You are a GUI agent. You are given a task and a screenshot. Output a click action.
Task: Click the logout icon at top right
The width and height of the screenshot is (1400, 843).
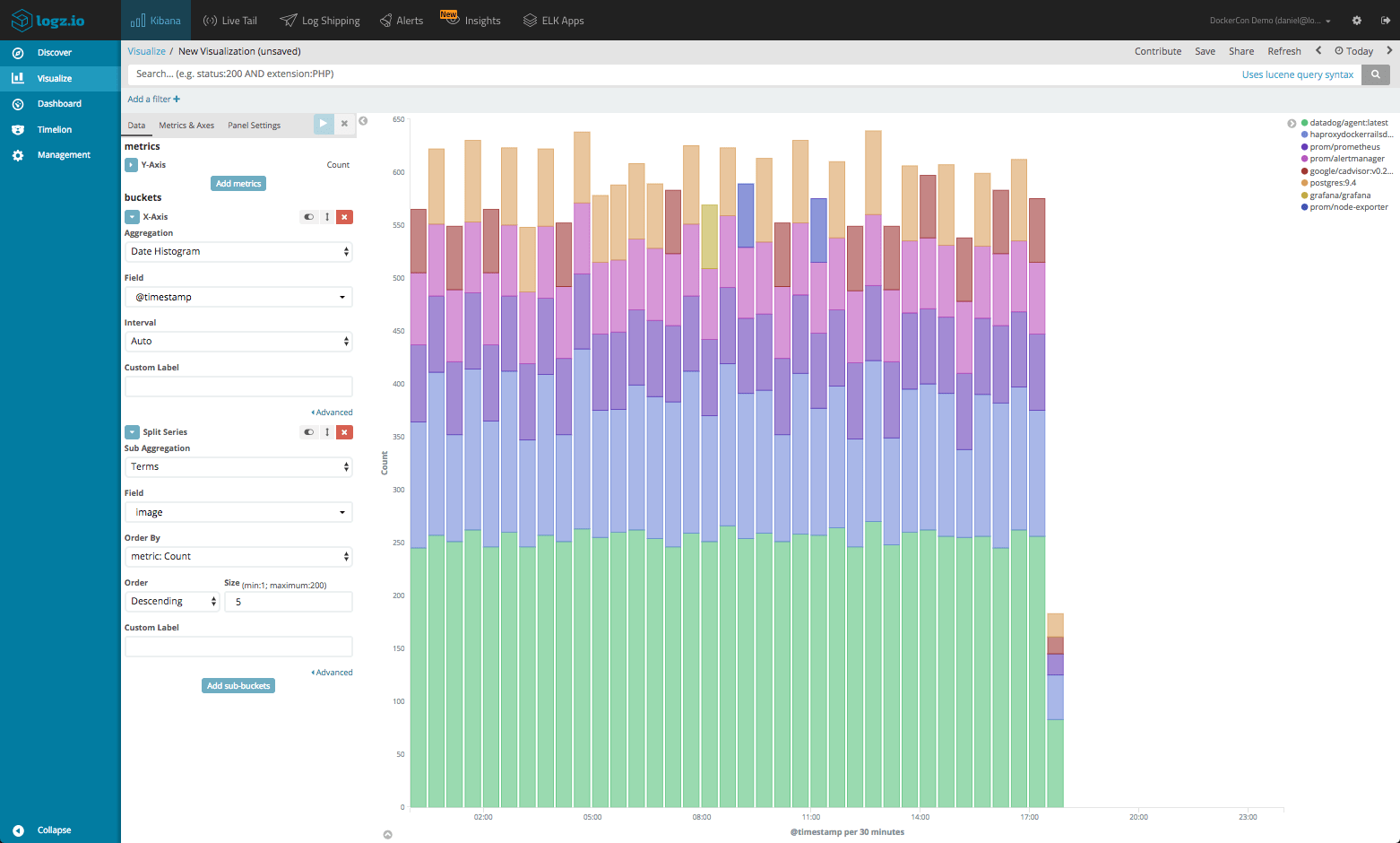tap(1385, 21)
